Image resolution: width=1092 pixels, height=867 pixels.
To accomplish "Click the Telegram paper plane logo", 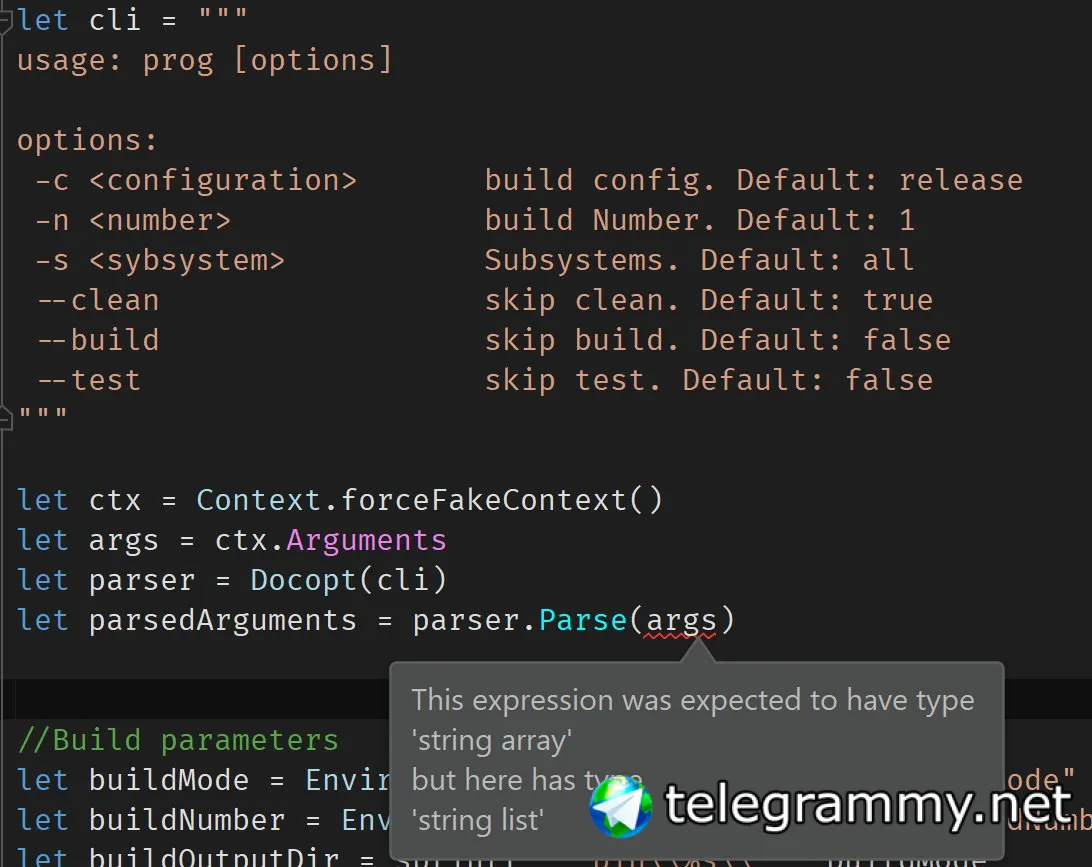I will [620, 808].
